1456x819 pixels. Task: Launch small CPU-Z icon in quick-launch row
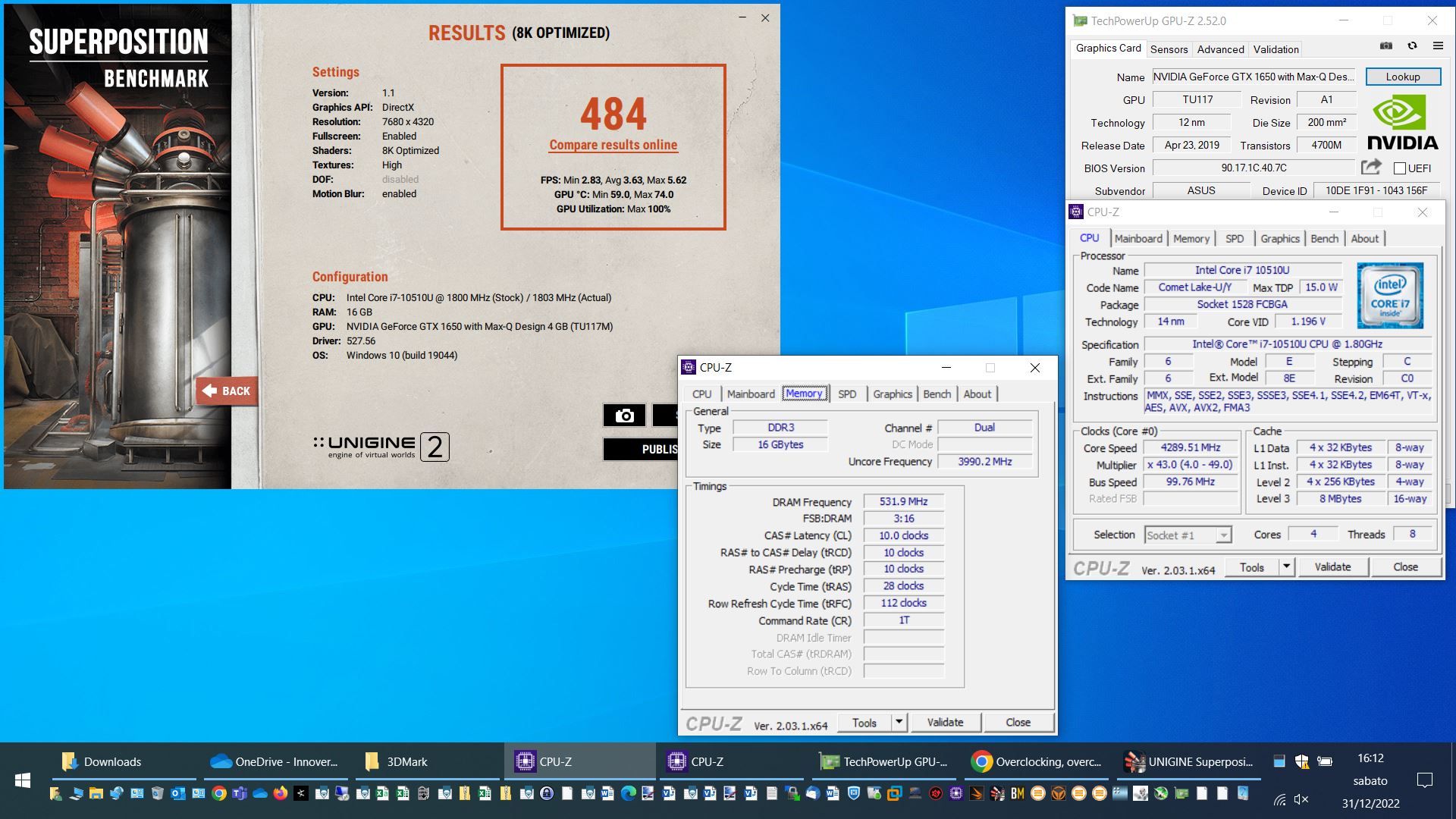click(955, 794)
